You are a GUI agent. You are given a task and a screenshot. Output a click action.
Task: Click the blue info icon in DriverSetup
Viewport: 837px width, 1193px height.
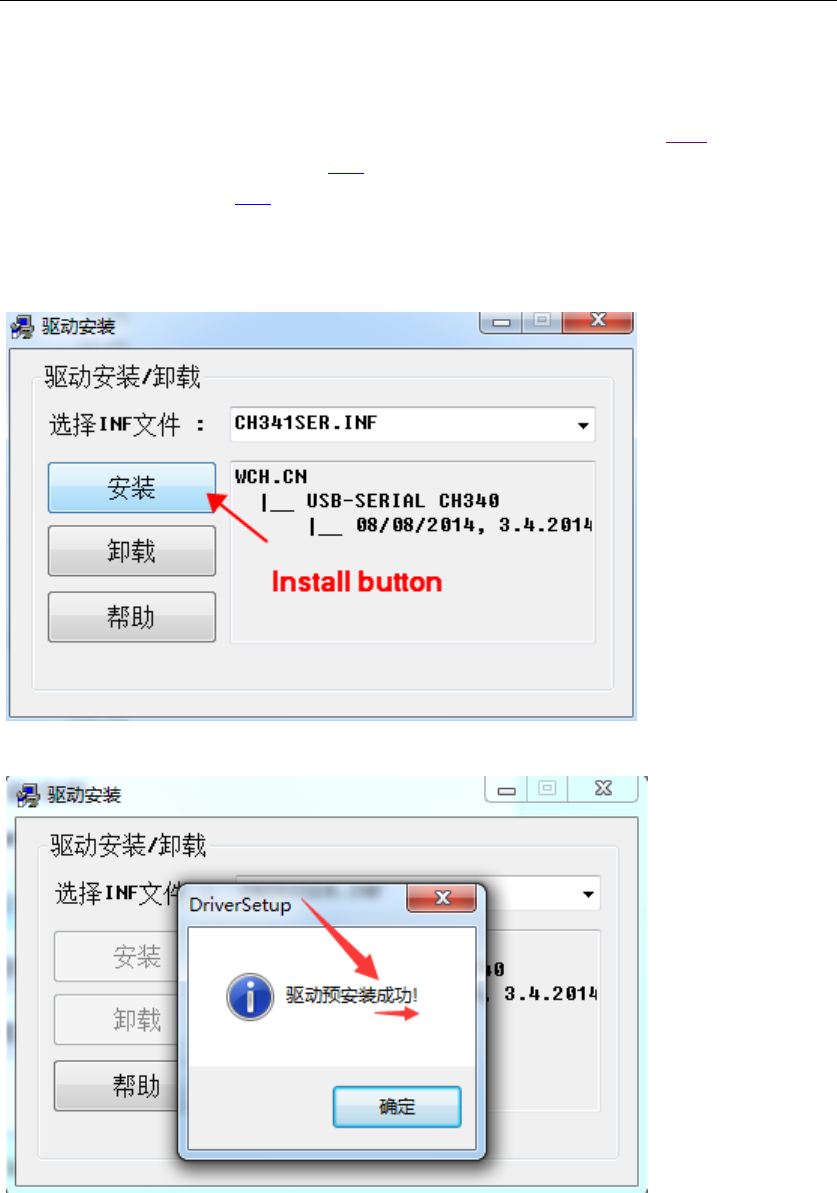[250, 997]
